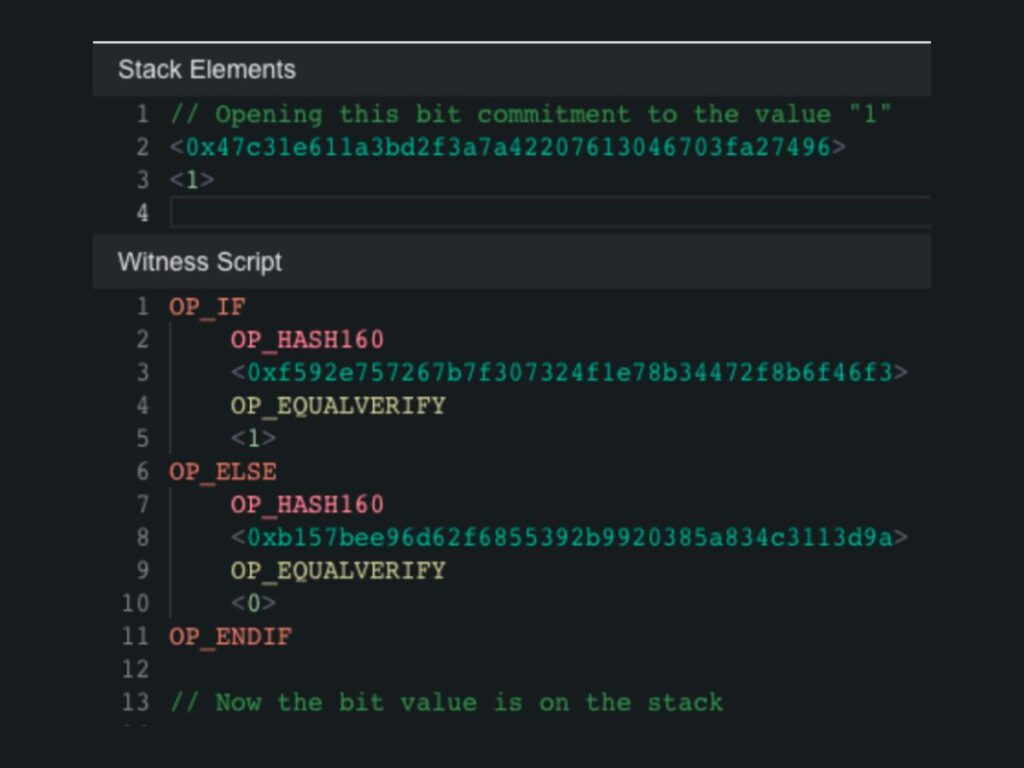Click line number 6 in Witness Script gutter
Viewport: 1024px width, 768px height.
tap(142, 472)
